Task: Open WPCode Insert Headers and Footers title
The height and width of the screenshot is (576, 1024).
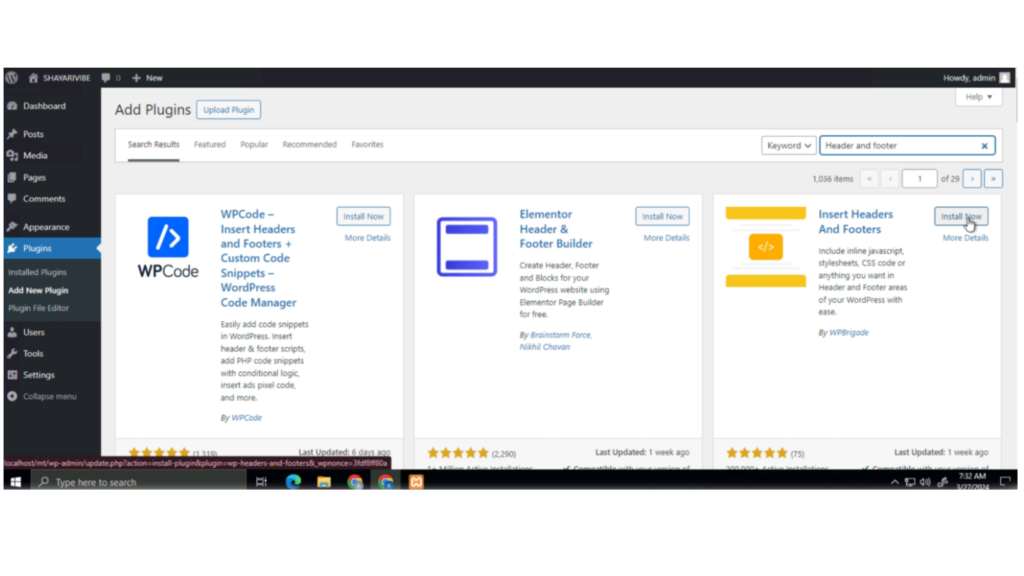Action: coord(259,258)
